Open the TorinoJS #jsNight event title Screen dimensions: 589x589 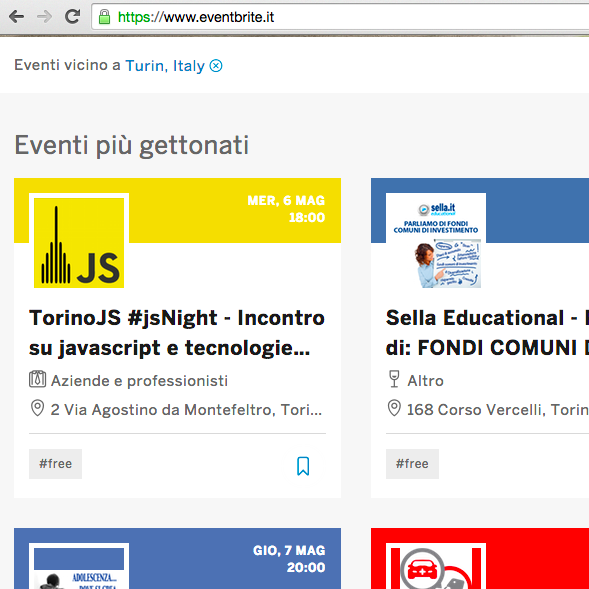(x=177, y=333)
